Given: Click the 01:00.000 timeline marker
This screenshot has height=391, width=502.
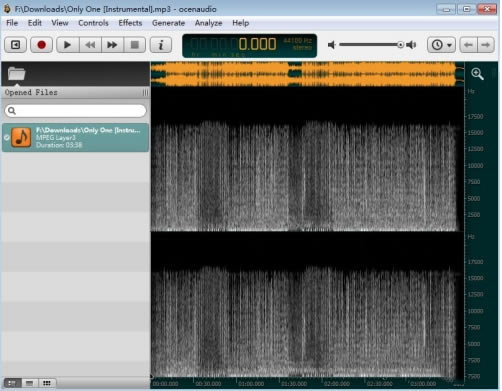Looking at the screenshot, I should [251, 384].
